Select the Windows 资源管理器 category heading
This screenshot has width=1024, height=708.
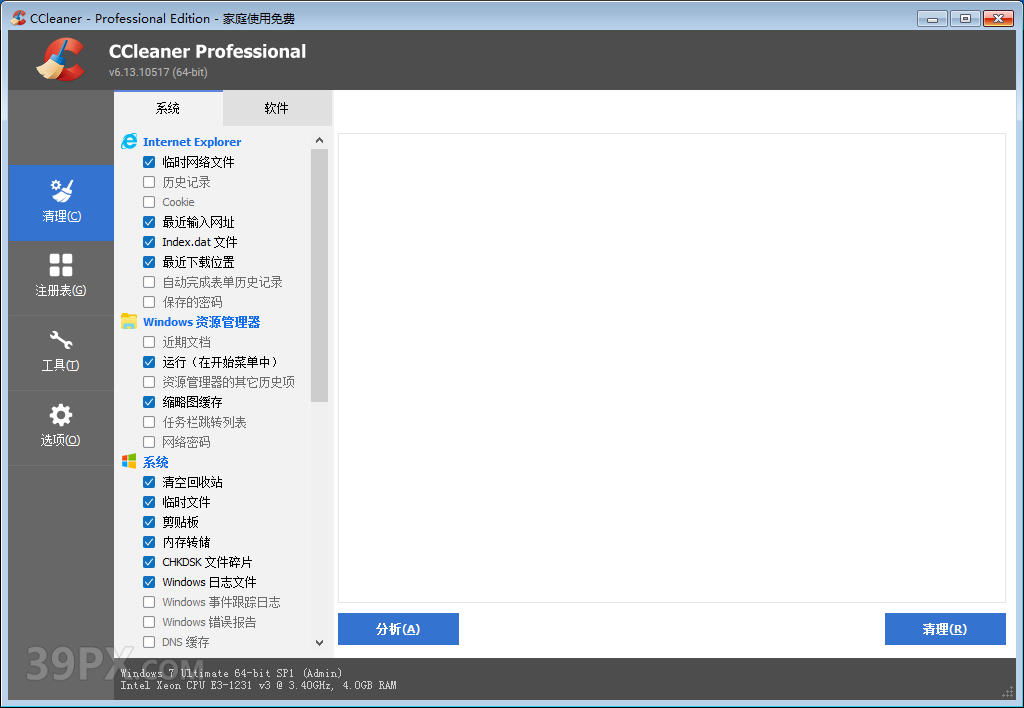(202, 322)
